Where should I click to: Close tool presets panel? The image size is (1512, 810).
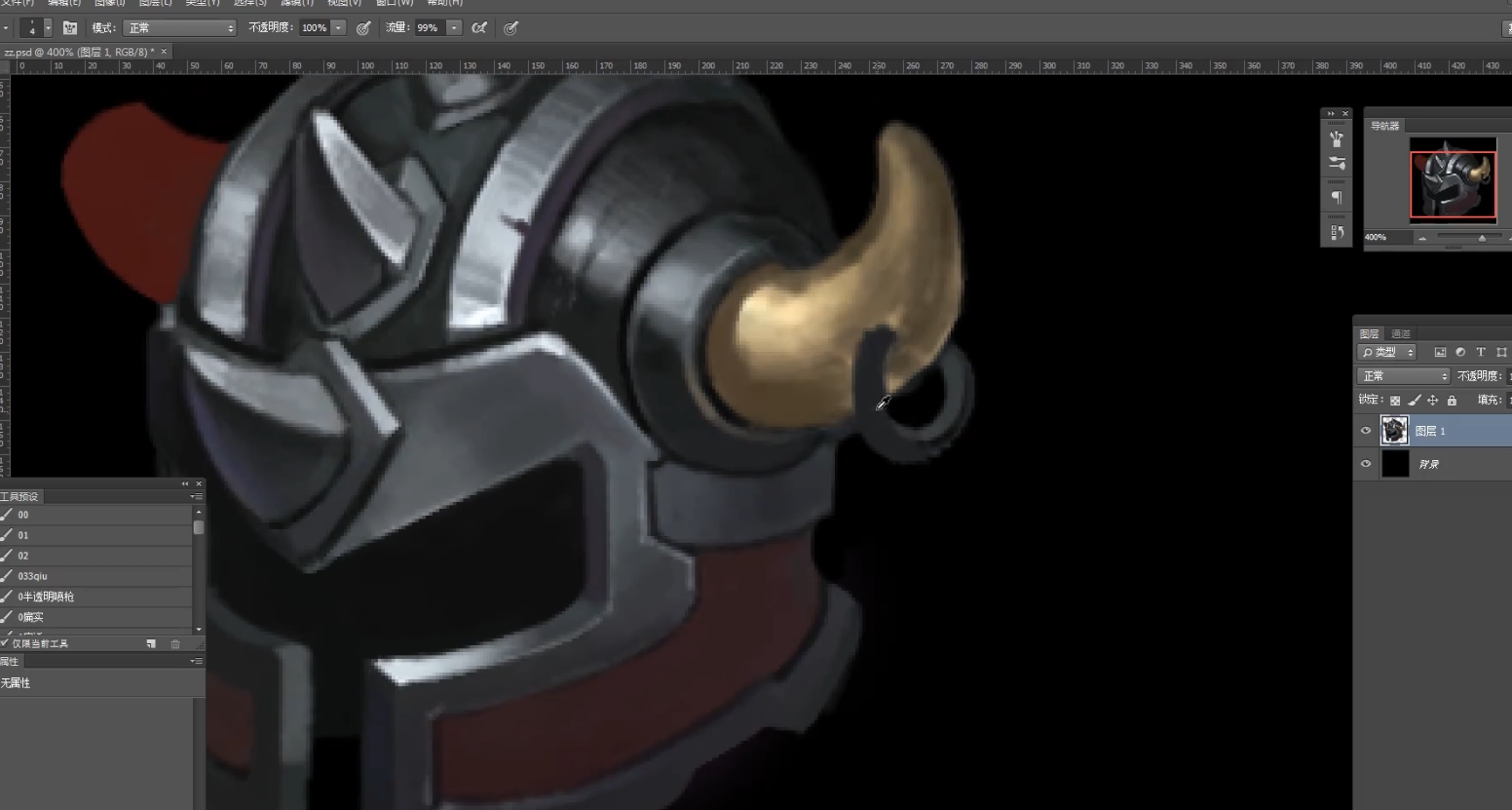pyautogui.click(x=199, y=483)
